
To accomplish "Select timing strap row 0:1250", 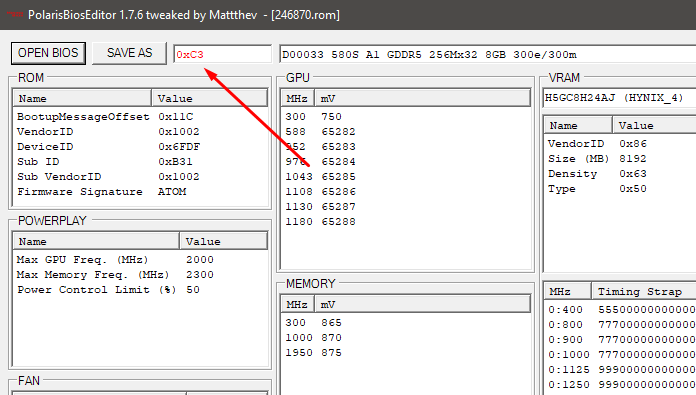I will click(621, 385).
